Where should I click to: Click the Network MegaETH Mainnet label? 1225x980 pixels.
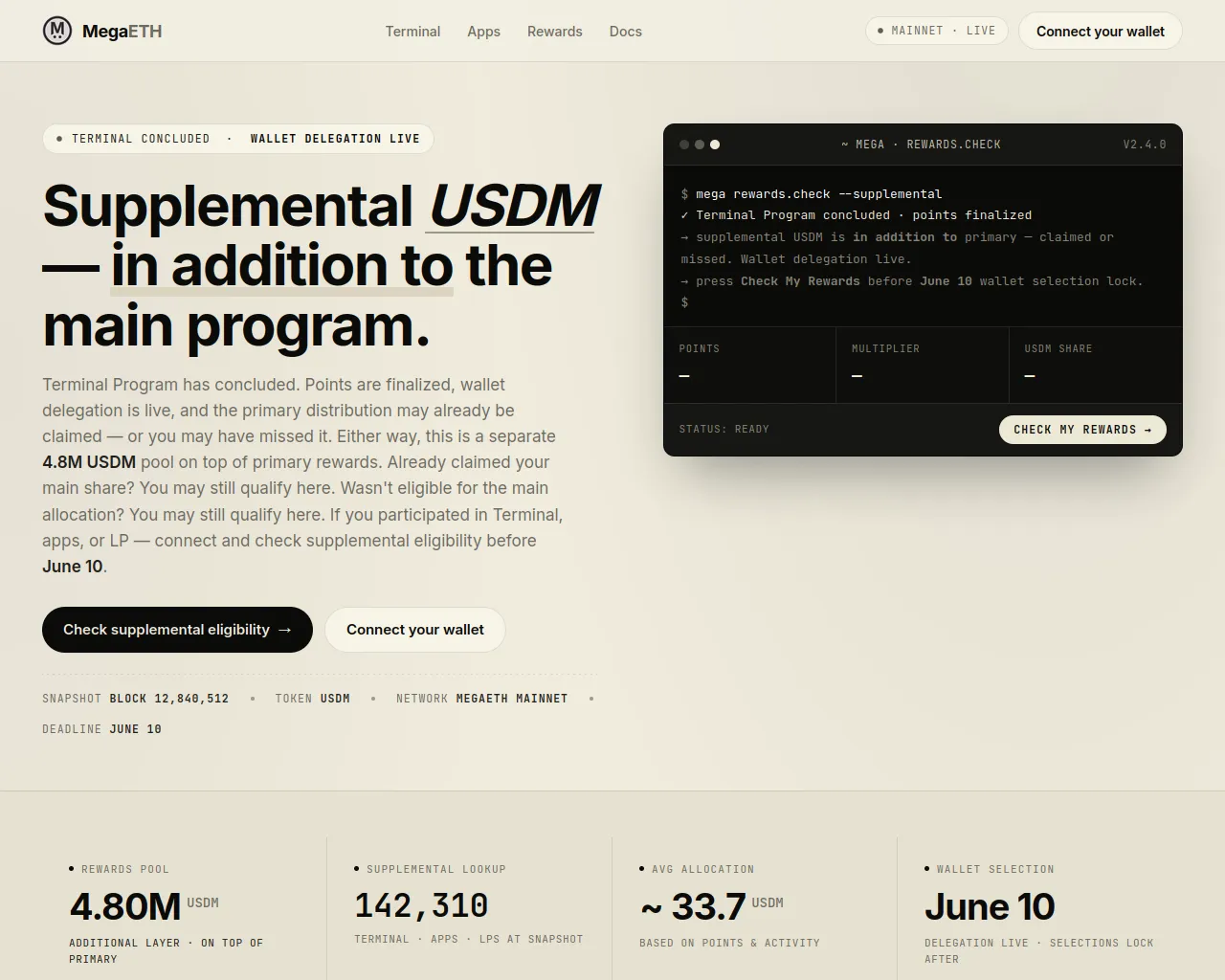point(481,699)
